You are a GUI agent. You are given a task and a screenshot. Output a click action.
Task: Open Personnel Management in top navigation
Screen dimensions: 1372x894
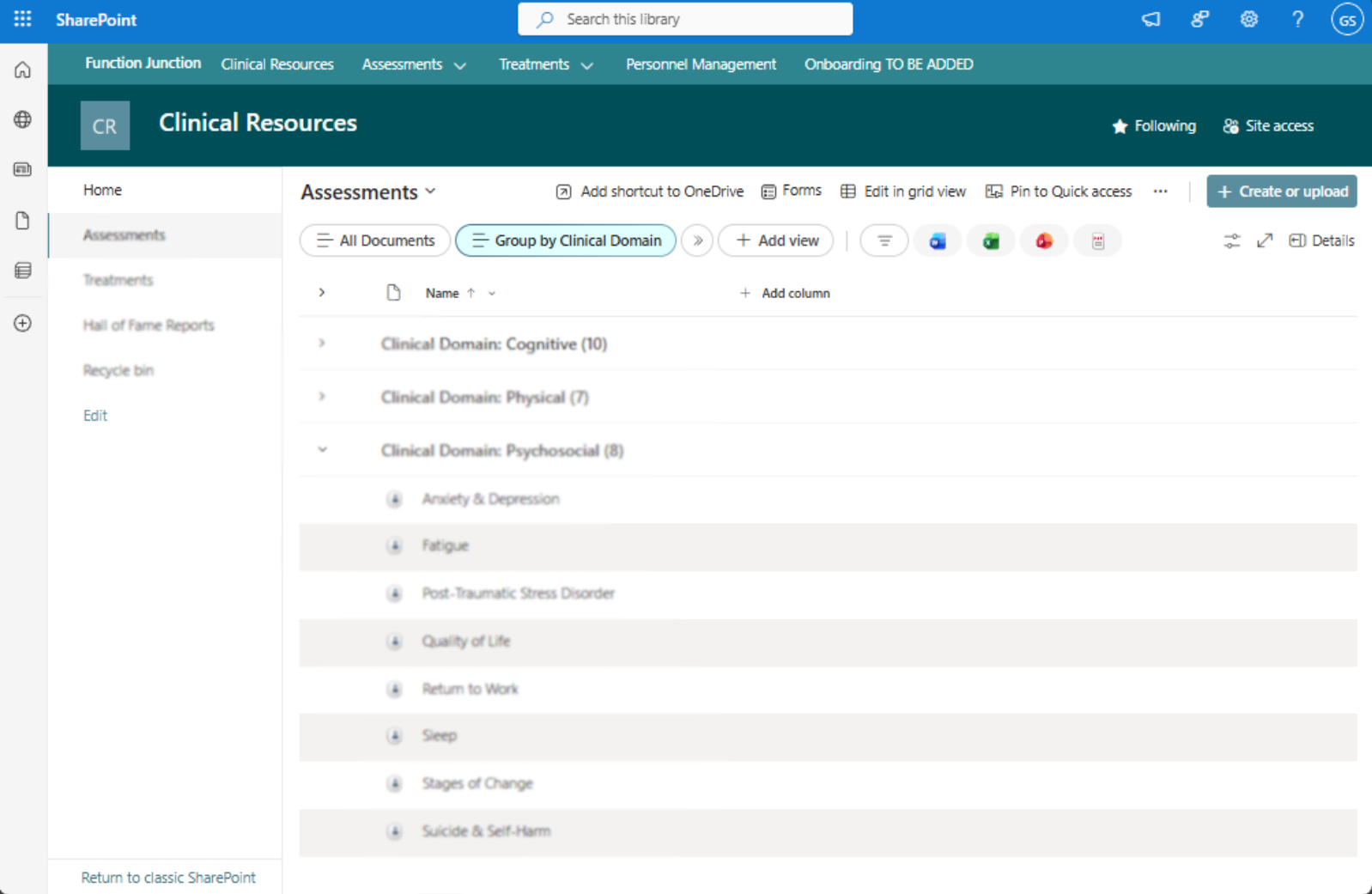coord(701,64)
